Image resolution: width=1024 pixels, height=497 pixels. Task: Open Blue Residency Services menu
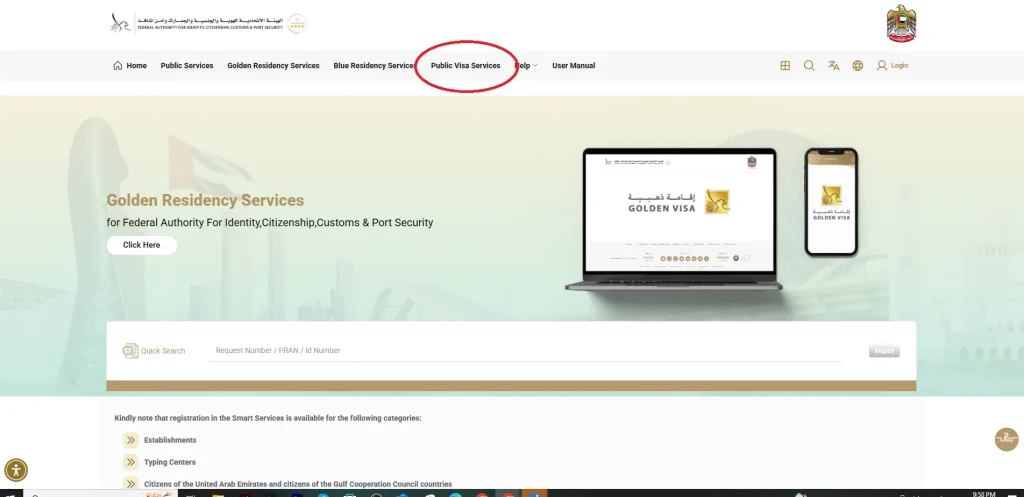pyautogui.click(x=374, y=65)
